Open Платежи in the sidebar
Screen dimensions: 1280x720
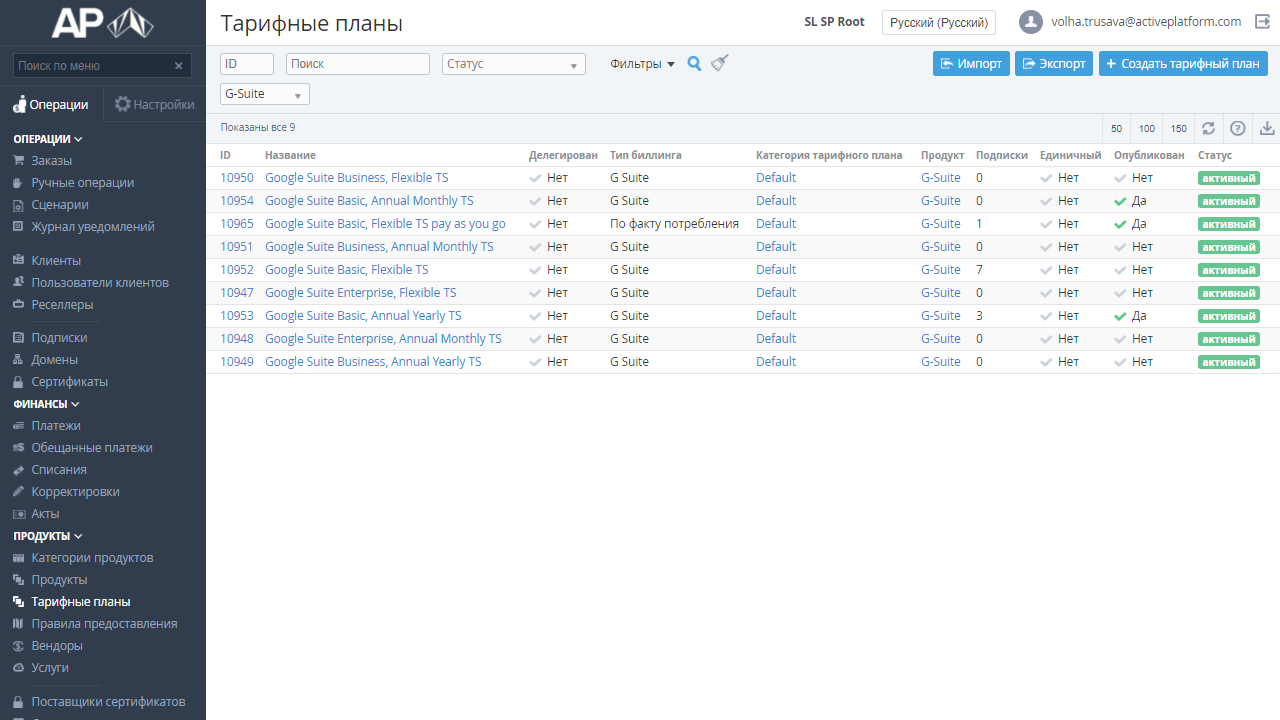point(55,426)
